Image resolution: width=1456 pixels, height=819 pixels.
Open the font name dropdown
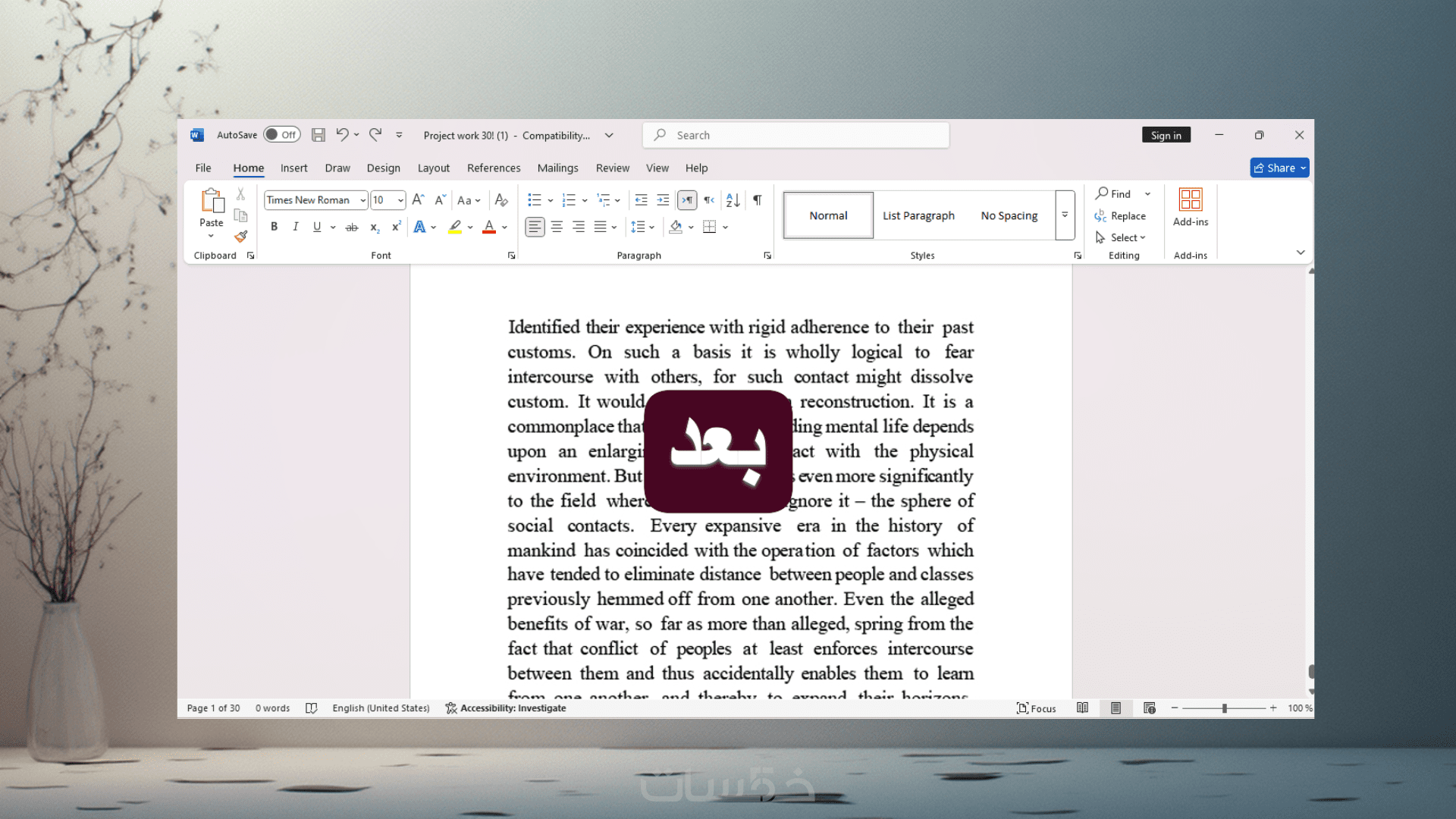[x=363, y=200]
